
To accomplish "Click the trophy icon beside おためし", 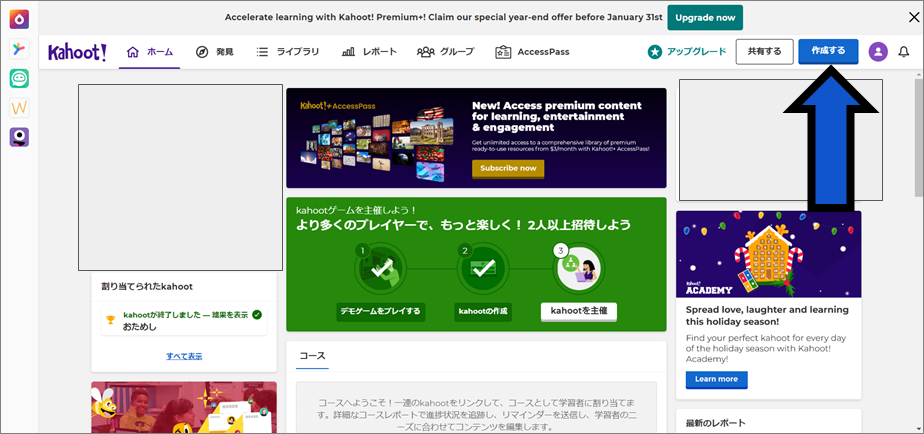I will click(x=110, y=320).
